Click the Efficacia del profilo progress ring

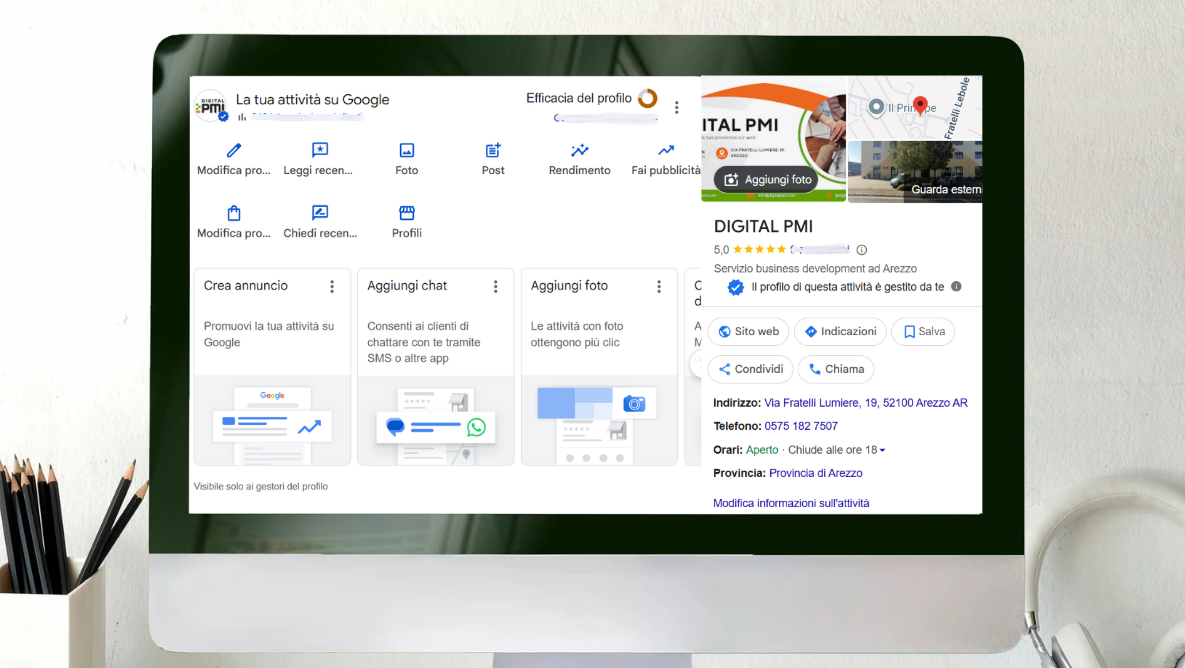pyautogui.click(x=648, y=99)
